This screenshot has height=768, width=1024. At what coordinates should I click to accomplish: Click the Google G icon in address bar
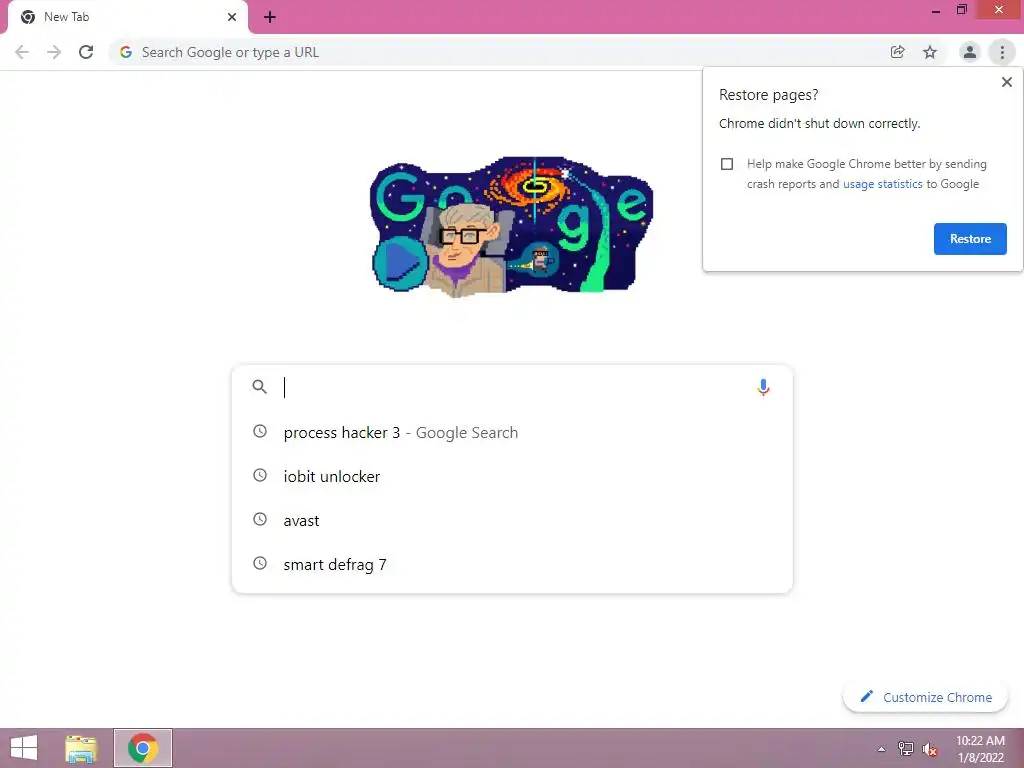[126, 52]
